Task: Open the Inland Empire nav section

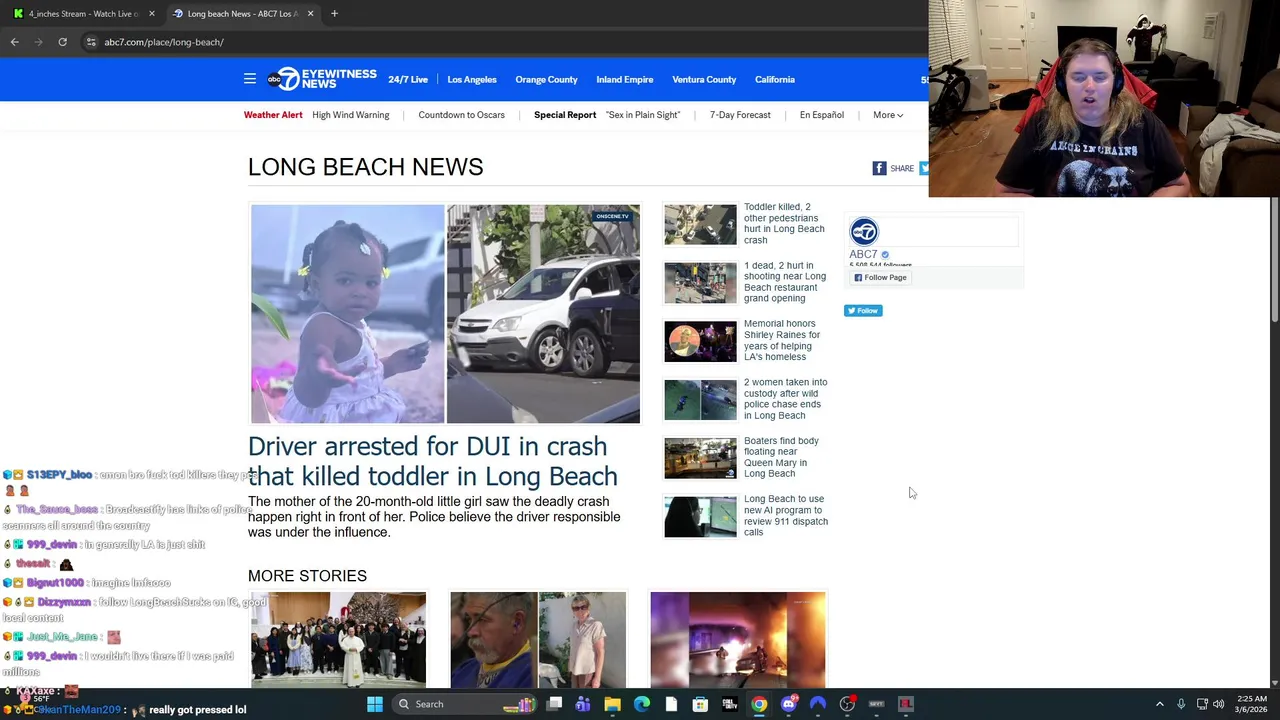Action: click(x=625, y=79)
